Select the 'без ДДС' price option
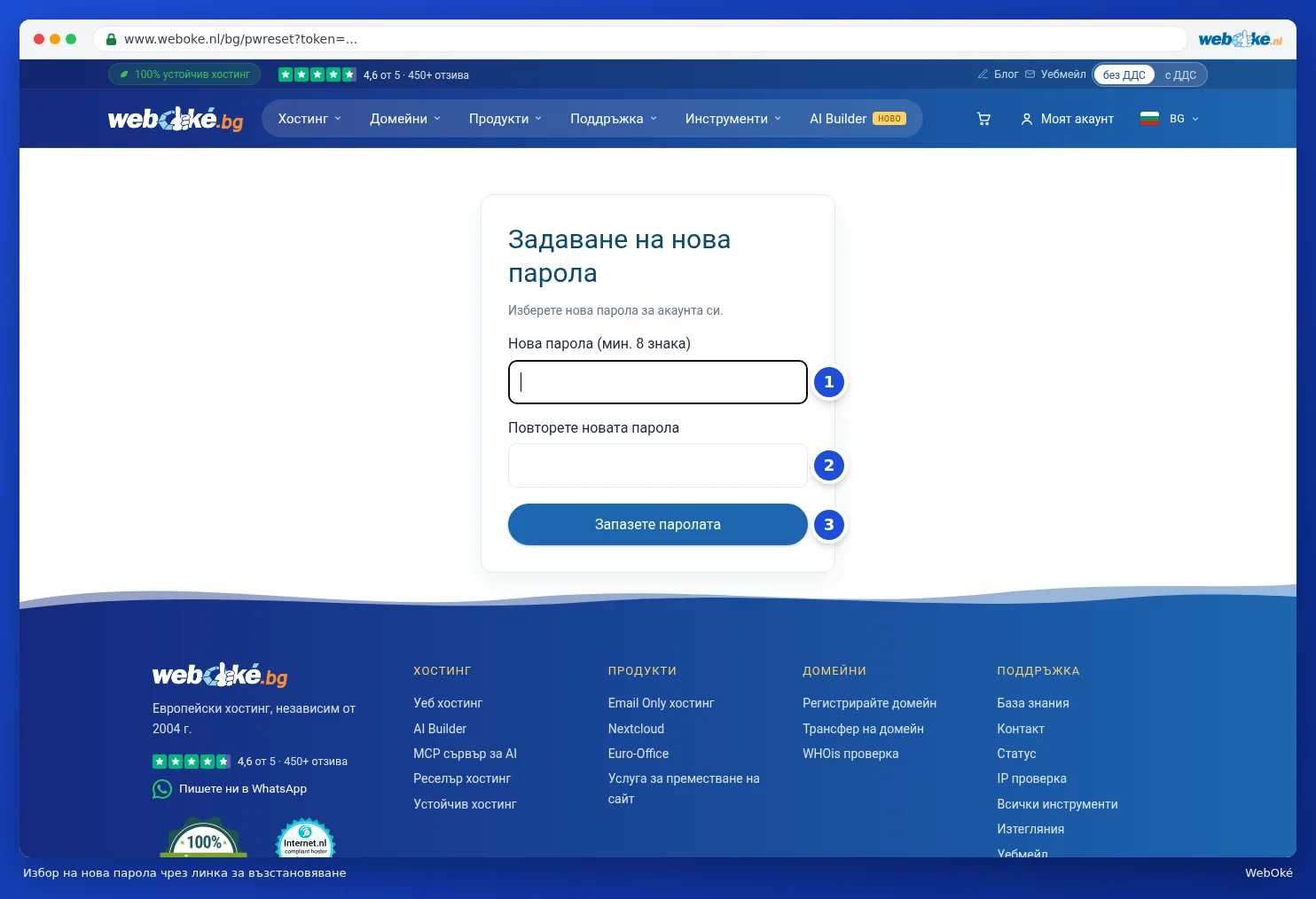1316x899 pixels. (1124, 74)
